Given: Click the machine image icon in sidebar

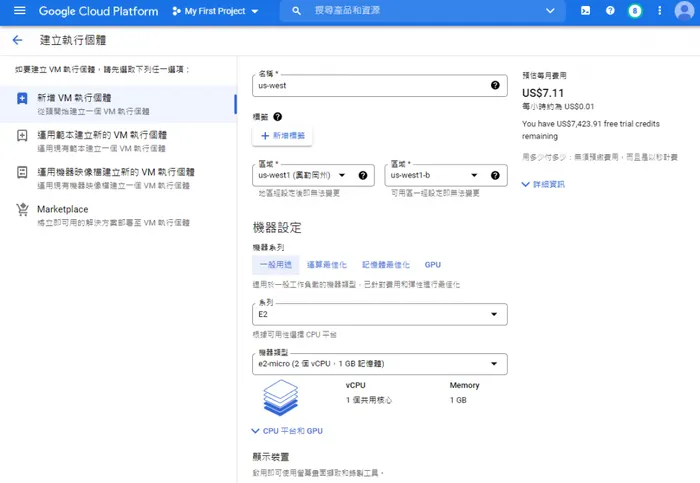Looking at the screenshot, I should (22, 172).
